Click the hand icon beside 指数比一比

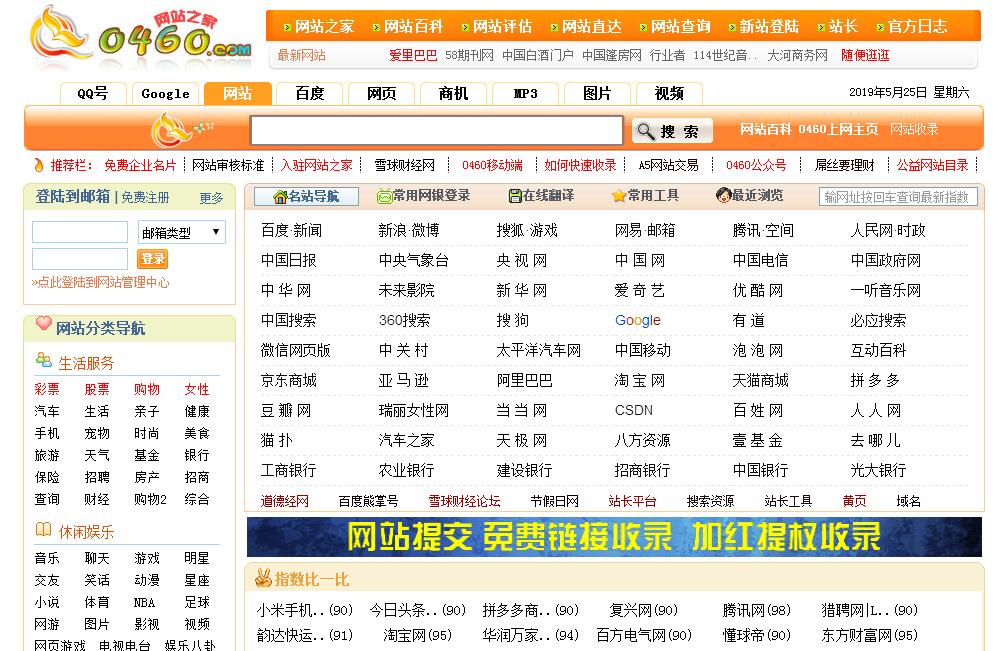pyautogui.click(x=263, y=578)
